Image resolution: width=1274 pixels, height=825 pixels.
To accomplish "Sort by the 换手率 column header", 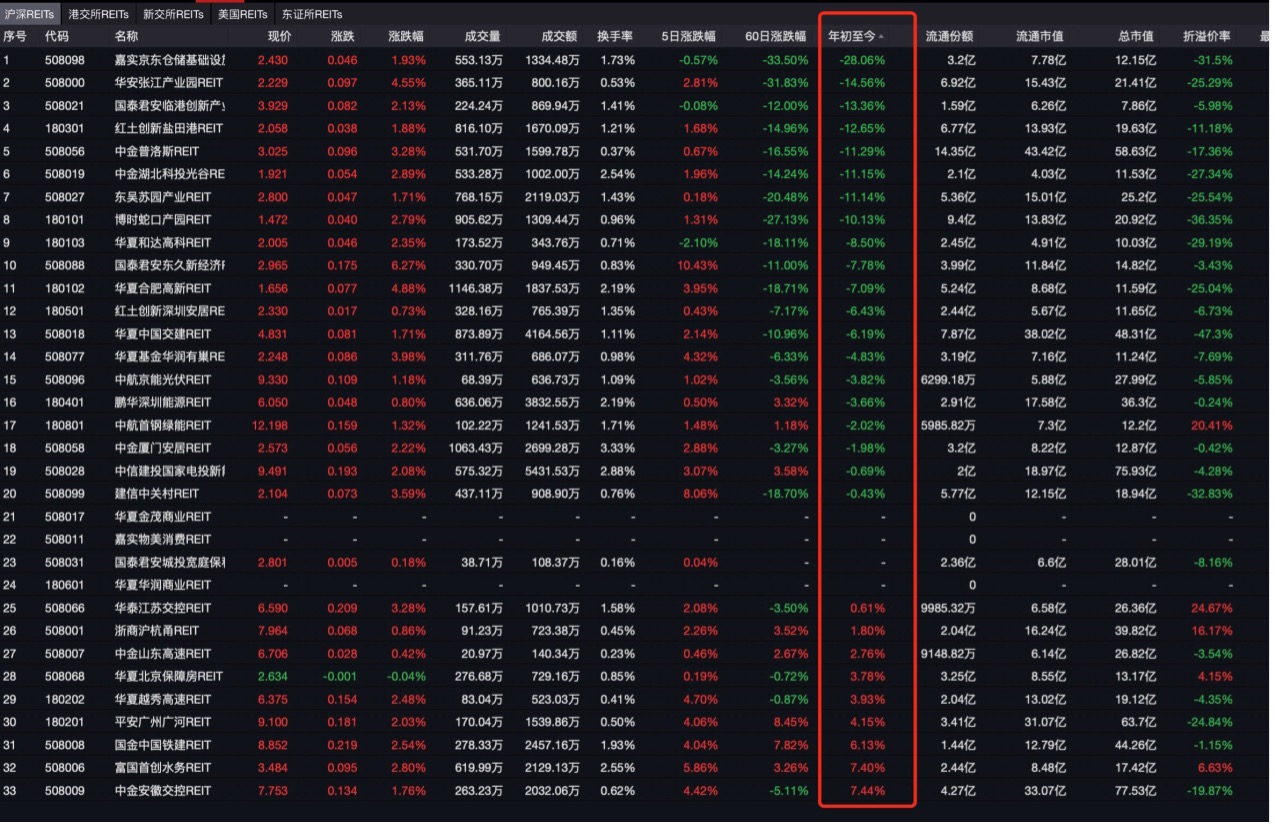I will [615, 36].
